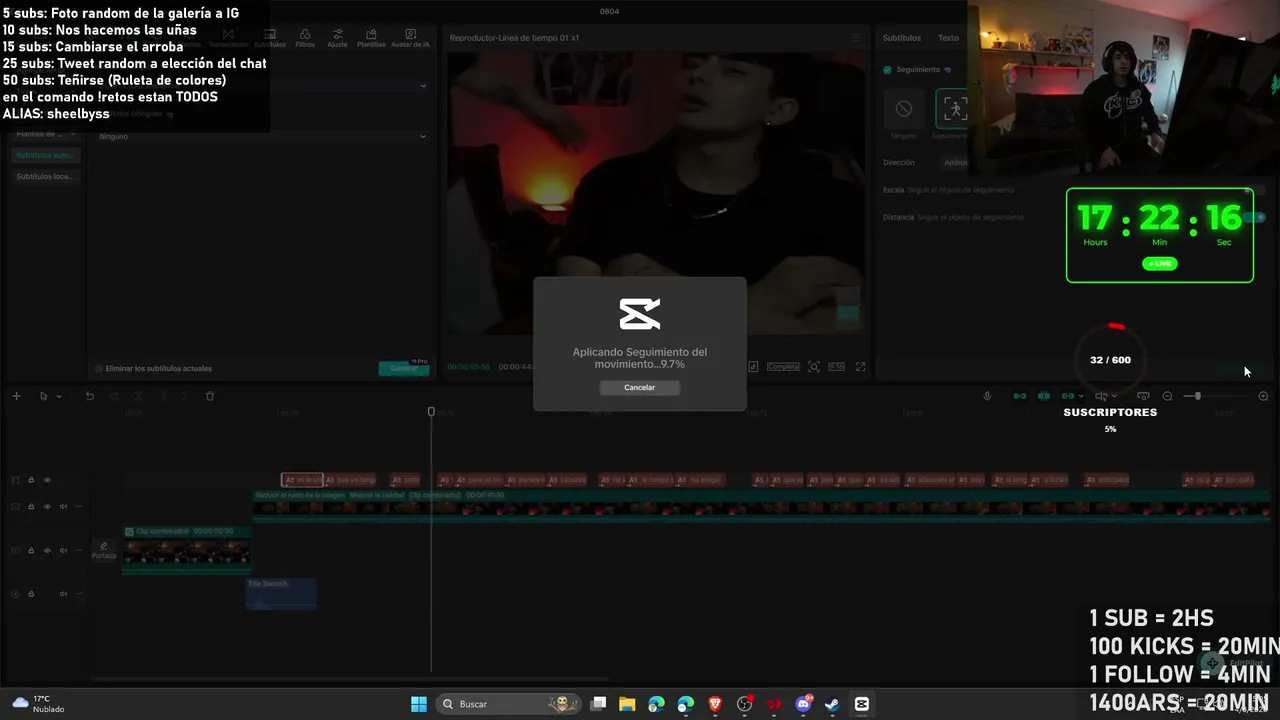Open the weather widget on taskbar
Screen dimensions: 1280x720
point(38,704)
